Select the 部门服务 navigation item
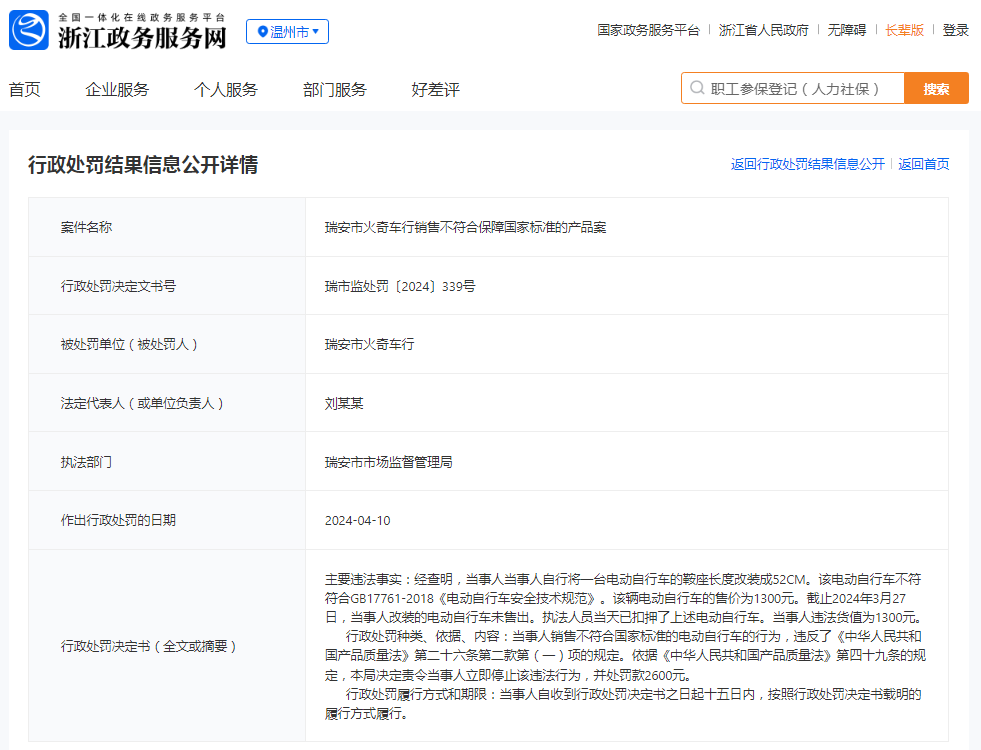This screenshot has width=981, height=750. click(335, 90)
